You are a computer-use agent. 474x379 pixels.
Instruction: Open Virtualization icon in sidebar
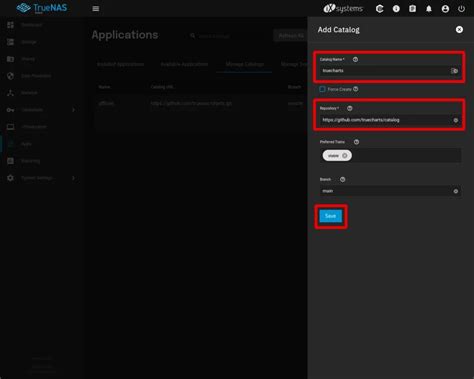10,127
